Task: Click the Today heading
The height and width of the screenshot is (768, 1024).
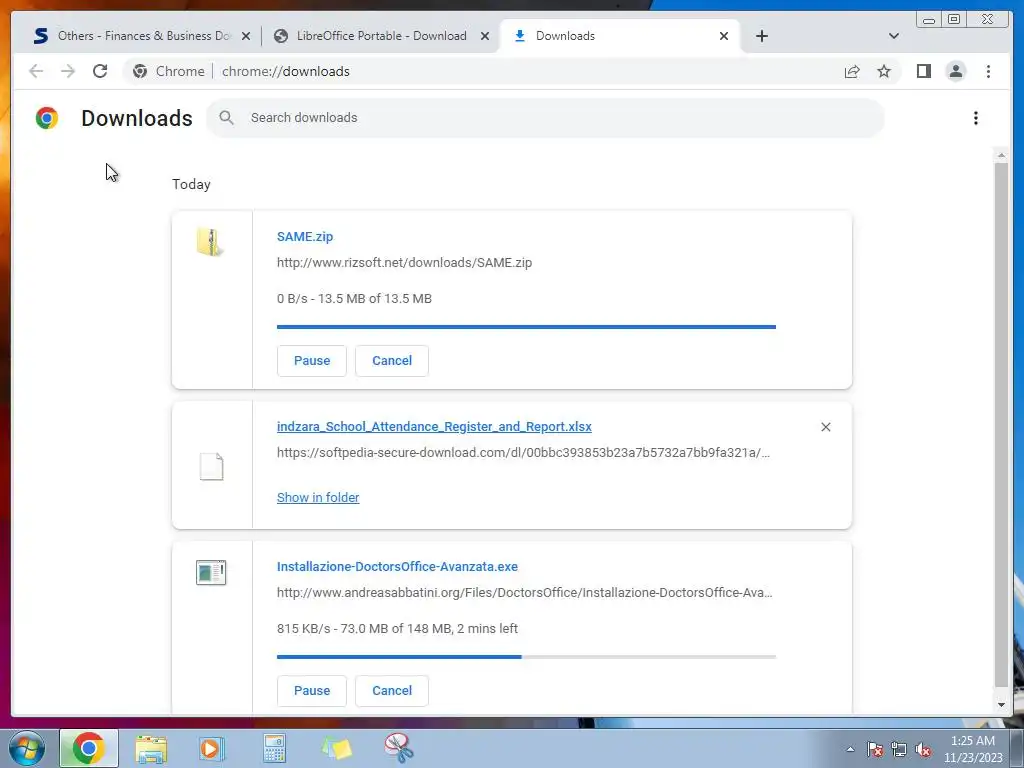Action: click(191, 184)
